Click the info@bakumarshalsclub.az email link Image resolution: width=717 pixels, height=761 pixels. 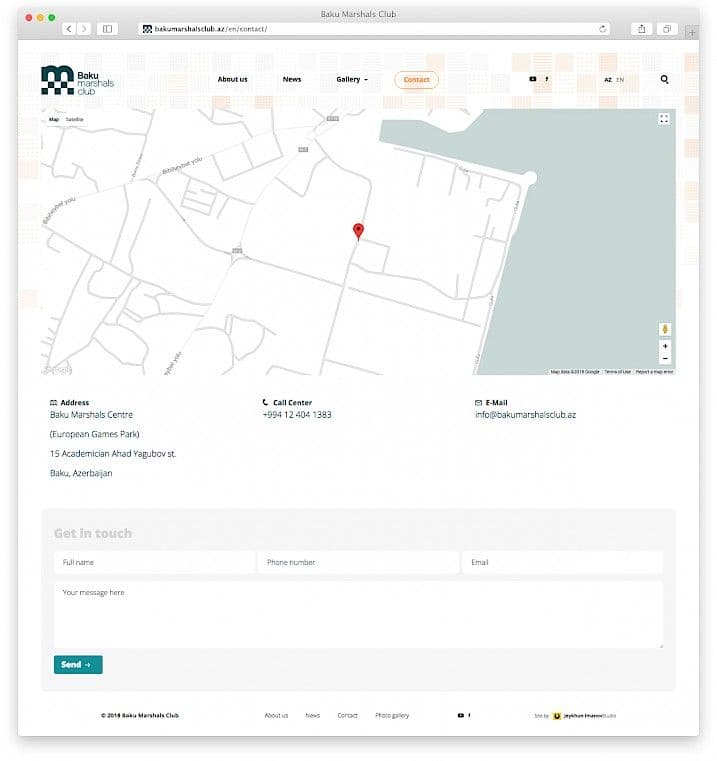click(525, 414)
